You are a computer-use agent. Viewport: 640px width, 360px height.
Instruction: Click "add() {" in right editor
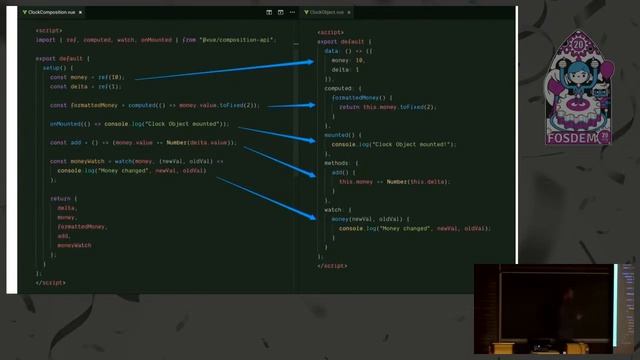343,173
